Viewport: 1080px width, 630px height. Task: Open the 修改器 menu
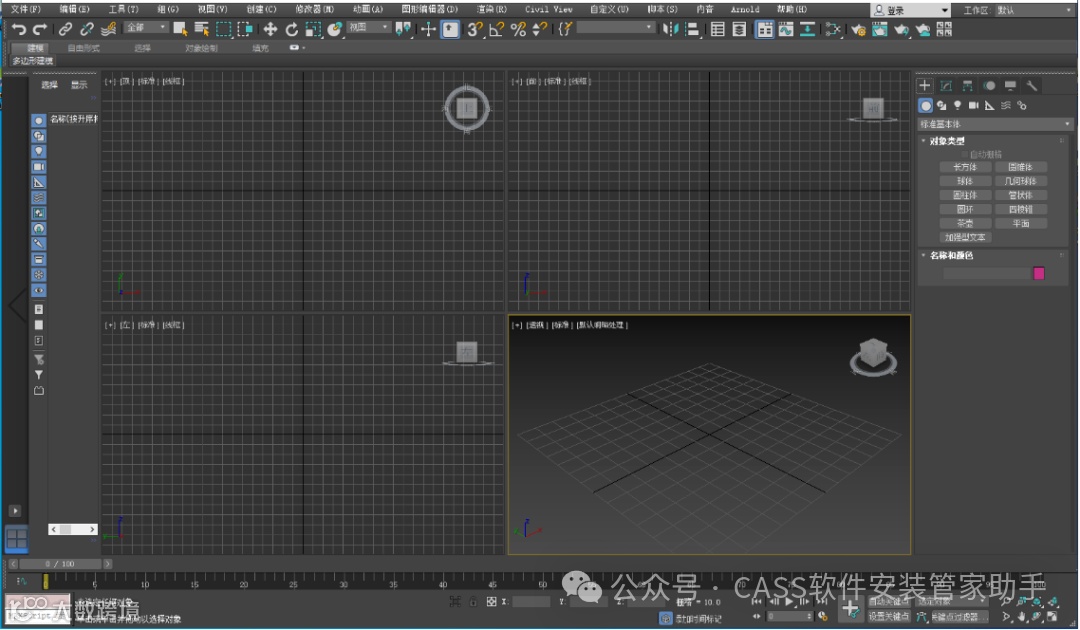click(314, 9)
